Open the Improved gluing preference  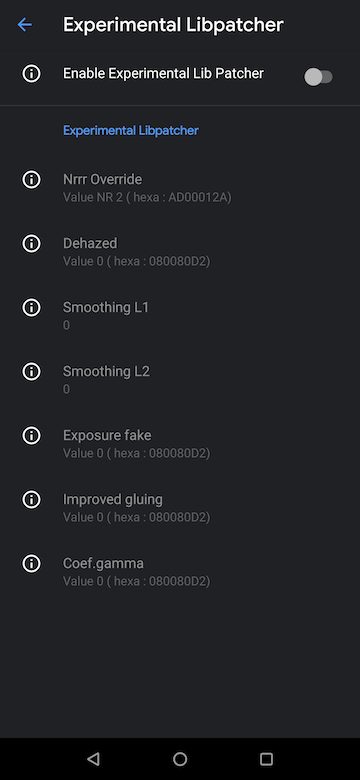click(180, 508)
